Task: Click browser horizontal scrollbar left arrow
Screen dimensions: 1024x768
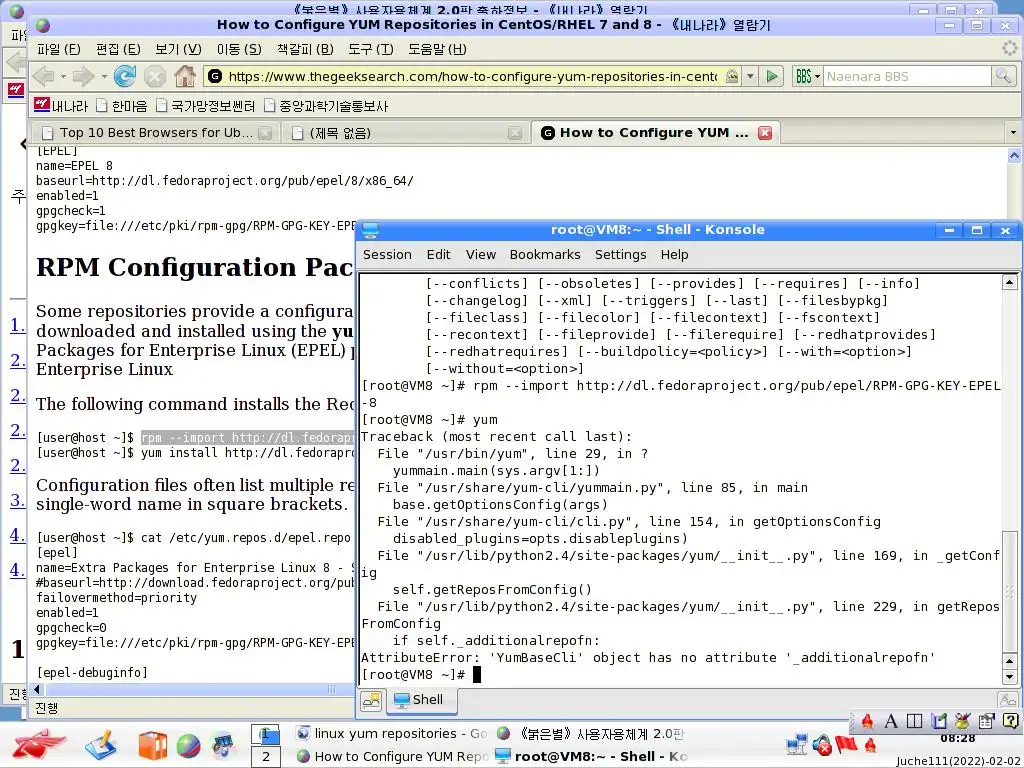Action: tap(37, 689)
